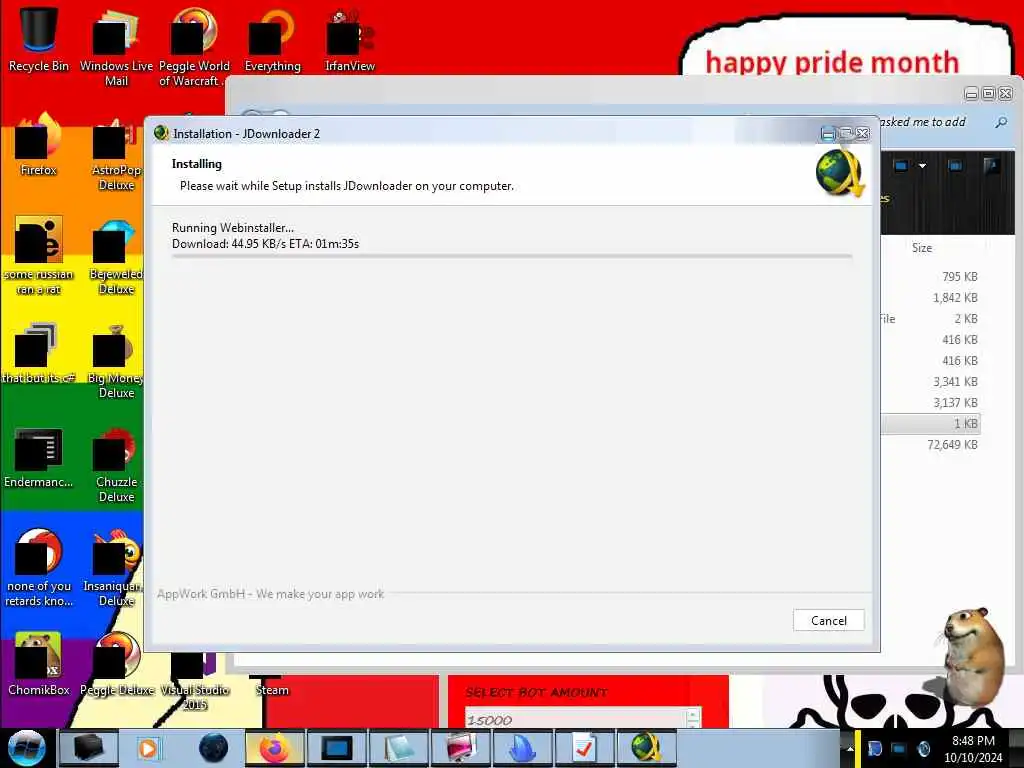Screen dimensions: 1024x768
Task: Select the Firefox desktop shortcut
Action: 39,144
